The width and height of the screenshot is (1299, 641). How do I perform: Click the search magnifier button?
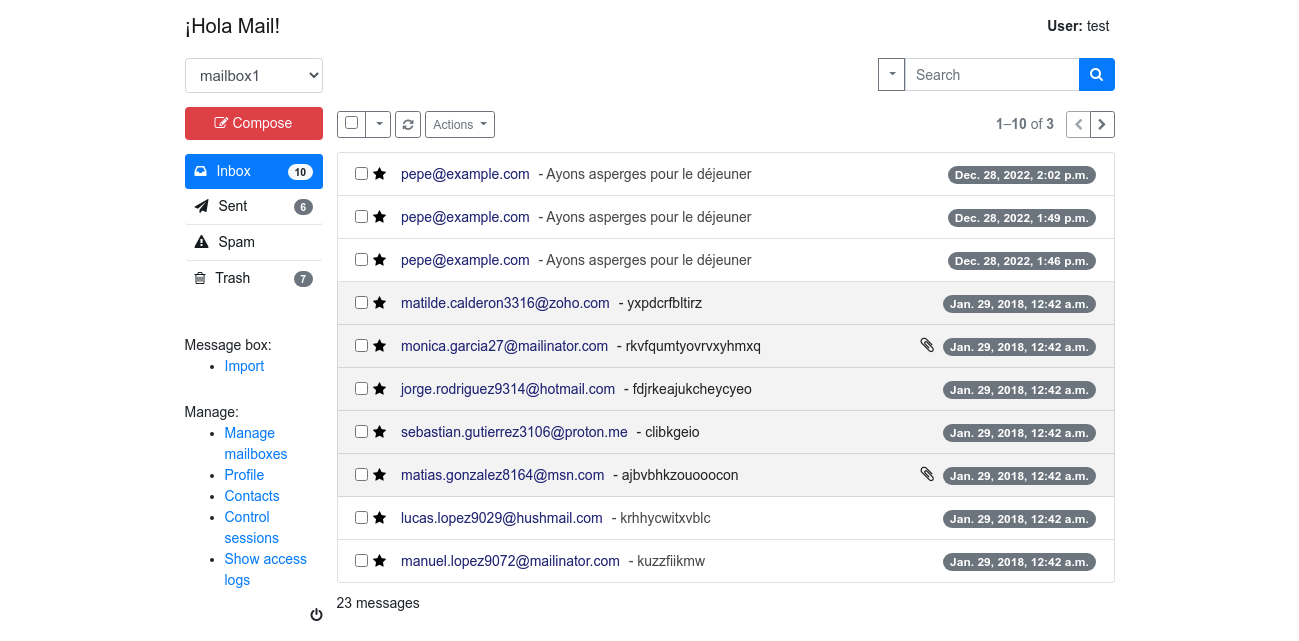(1096, 75)
